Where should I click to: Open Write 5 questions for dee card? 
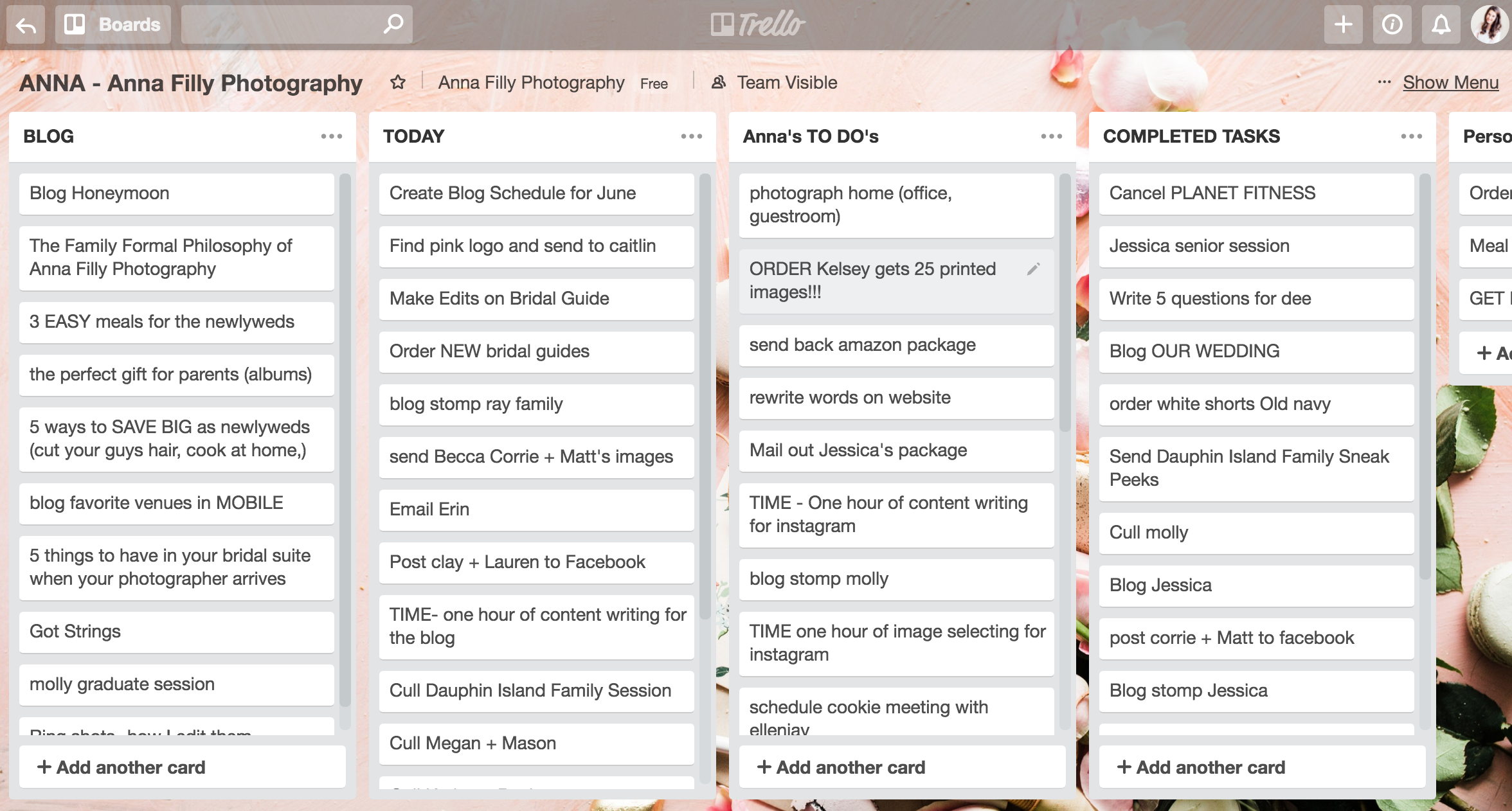(x=1257, y=299)
